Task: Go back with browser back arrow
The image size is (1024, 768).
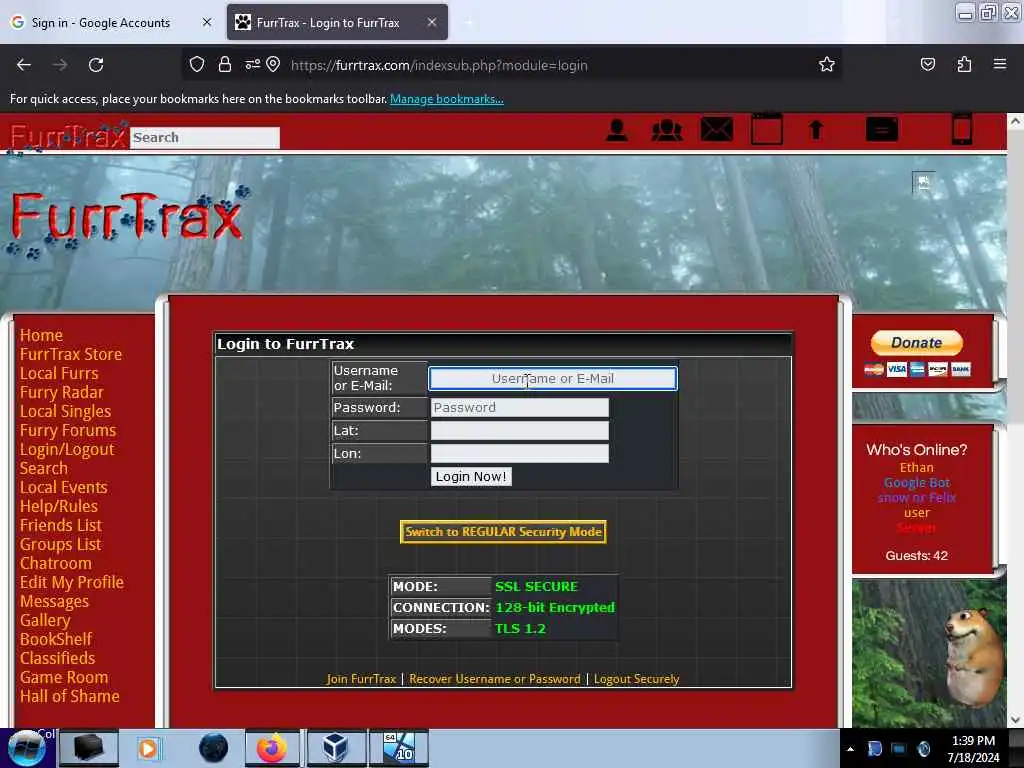Action: coord(24,65)
